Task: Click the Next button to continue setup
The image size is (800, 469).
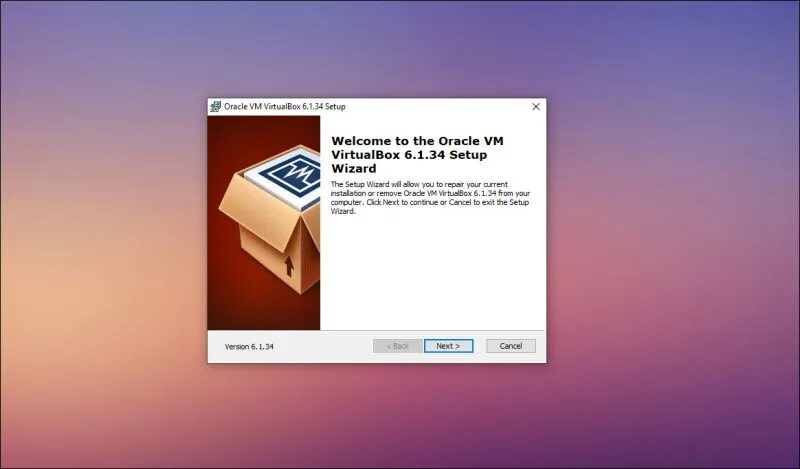Action: [448, 346]
